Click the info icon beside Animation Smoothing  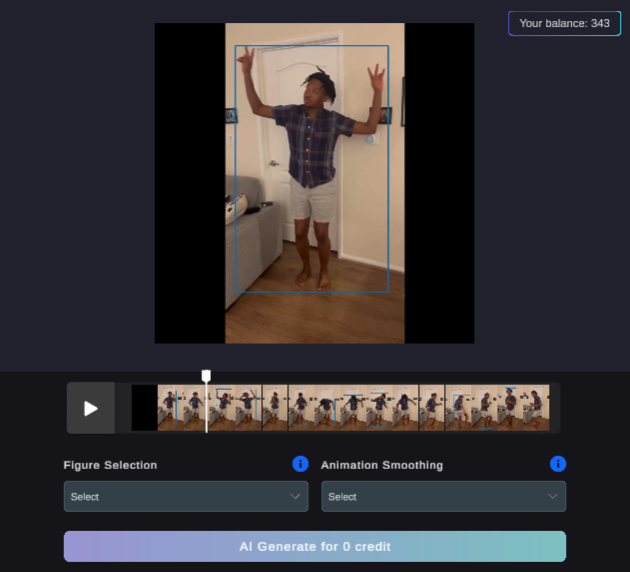(558, 464)
